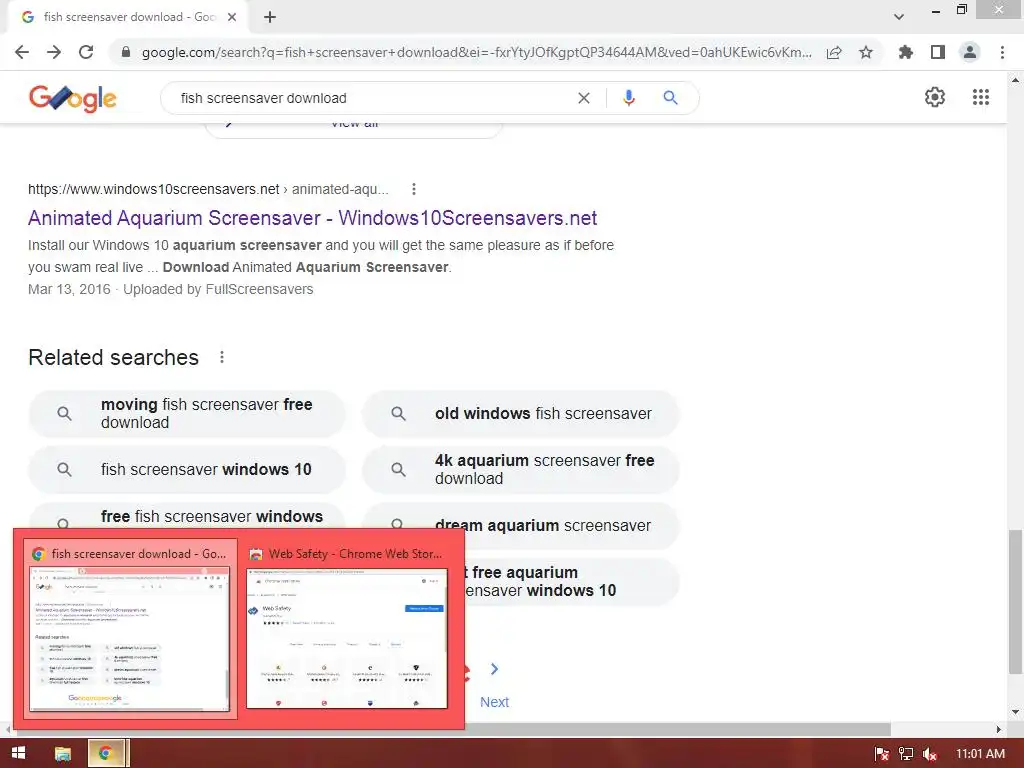This screenshot has width=1024, height=768.
Task: Open Chrome three-dot menu
Action: coord(1002,52)
